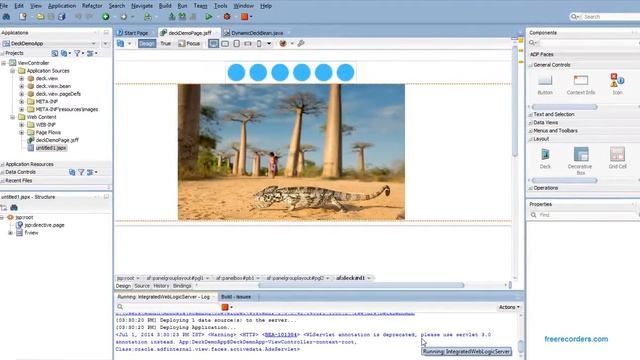
Task: Click the red Terminate icon in main toolbar
Action: pyautogui.click(x=244, y=17)
